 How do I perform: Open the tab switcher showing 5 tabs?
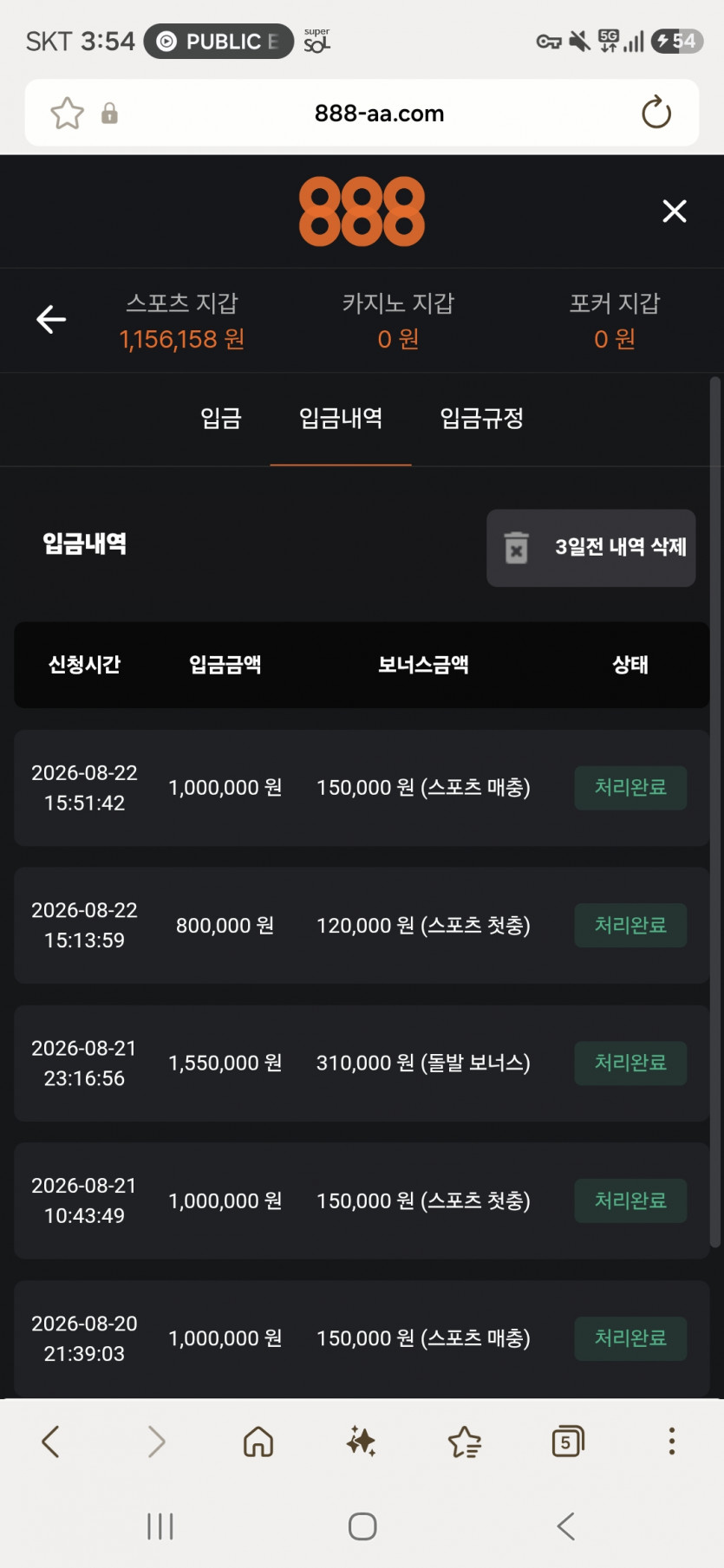(x=568, y=1441)
